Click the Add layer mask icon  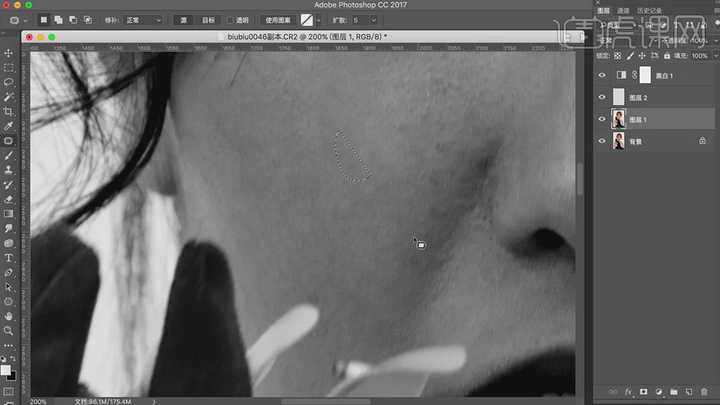coord(643,392)
